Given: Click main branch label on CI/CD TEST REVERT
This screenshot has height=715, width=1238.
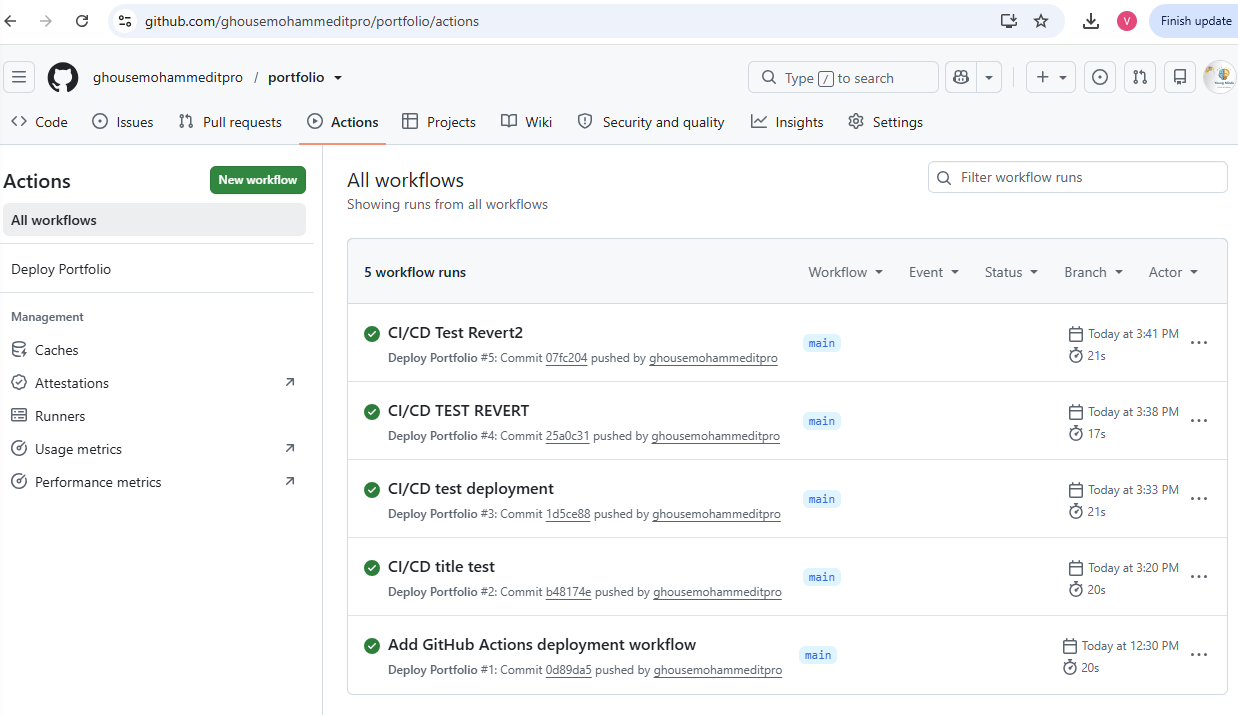Looking at the screenshot, I should 822,421.
